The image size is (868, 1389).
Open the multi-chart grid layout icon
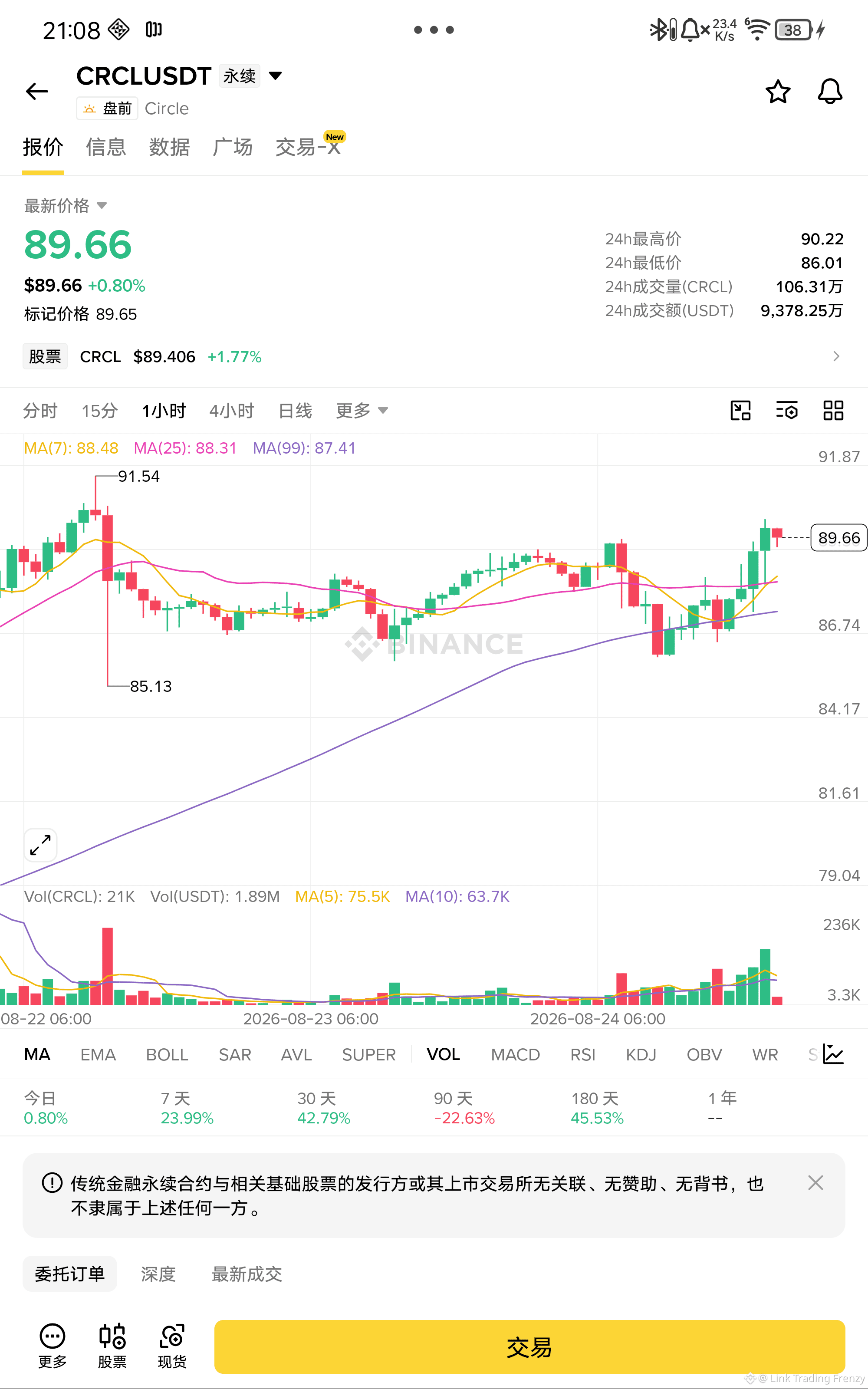click(833, 410)
